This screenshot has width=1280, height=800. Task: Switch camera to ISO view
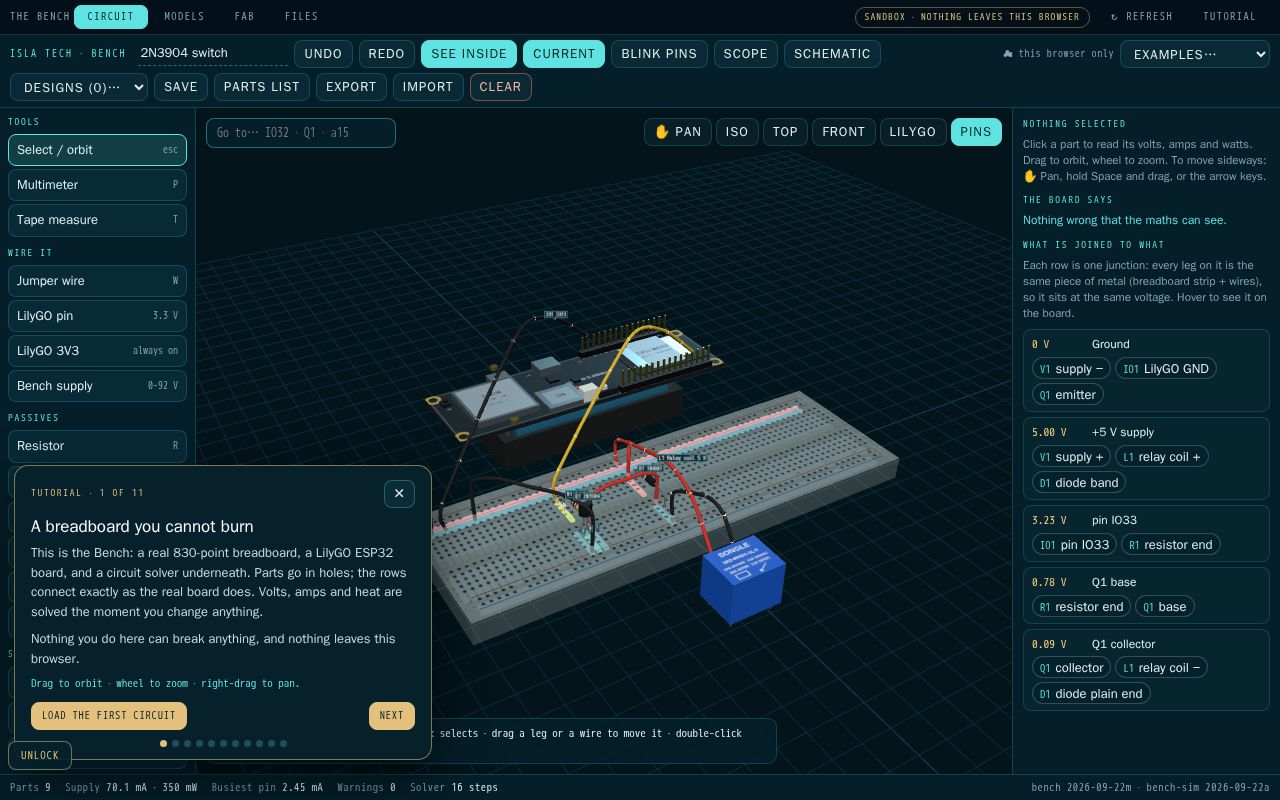(737, 132)
